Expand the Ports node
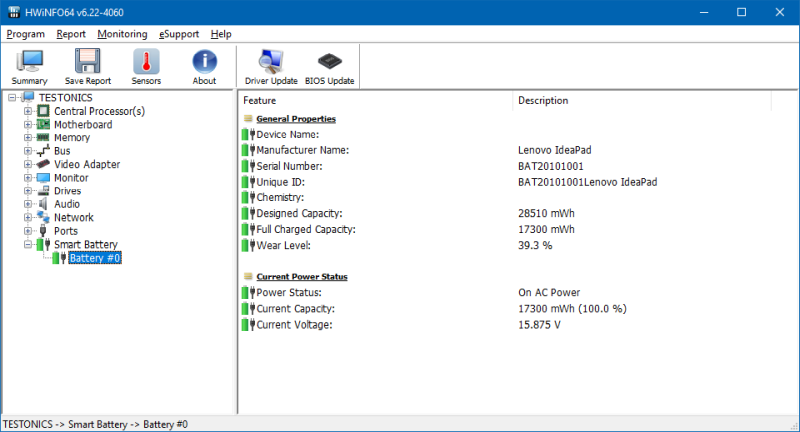This screenshot has width=800, height=432. (28, 231)
